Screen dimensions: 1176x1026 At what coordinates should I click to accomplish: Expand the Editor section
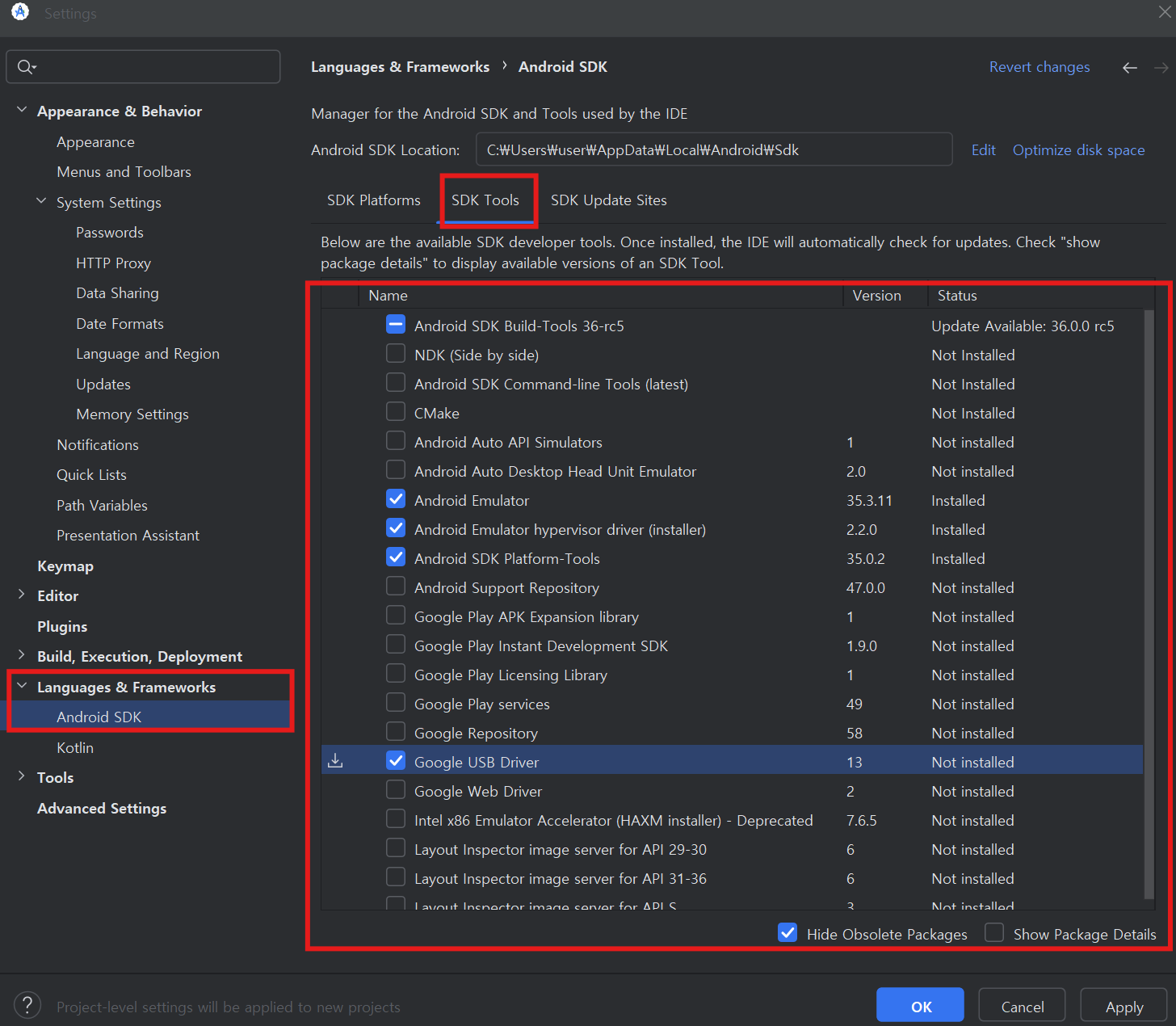point(22,595)
